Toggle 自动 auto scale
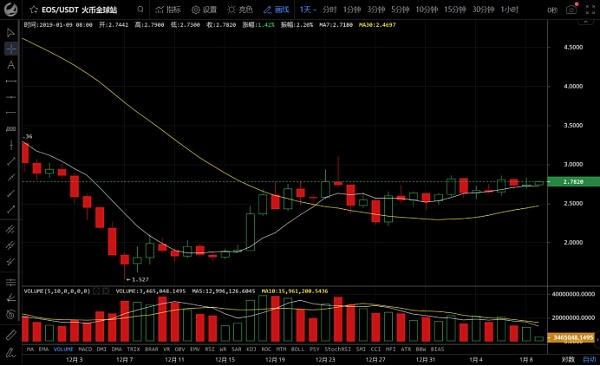 coord(589,359)
